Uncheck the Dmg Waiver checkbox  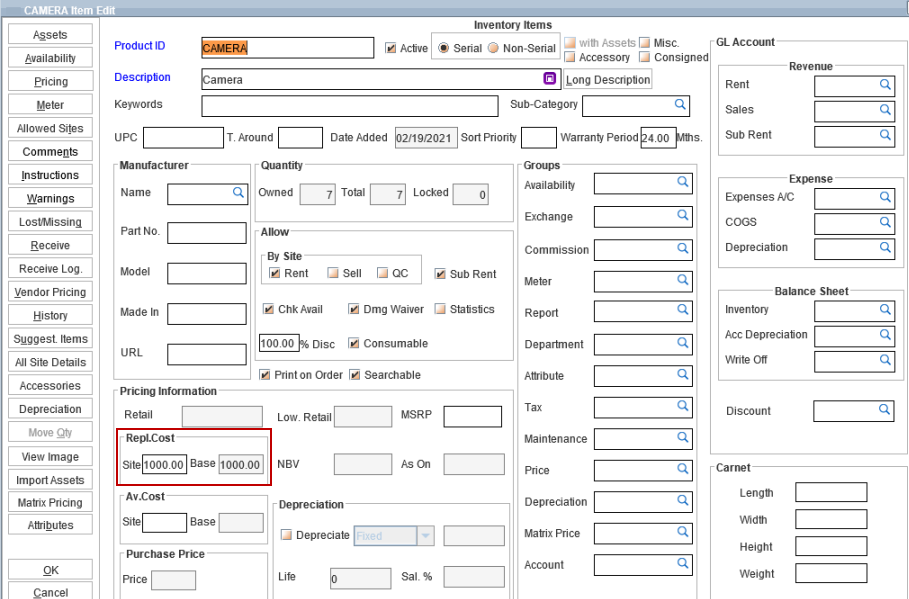[354, 309]
